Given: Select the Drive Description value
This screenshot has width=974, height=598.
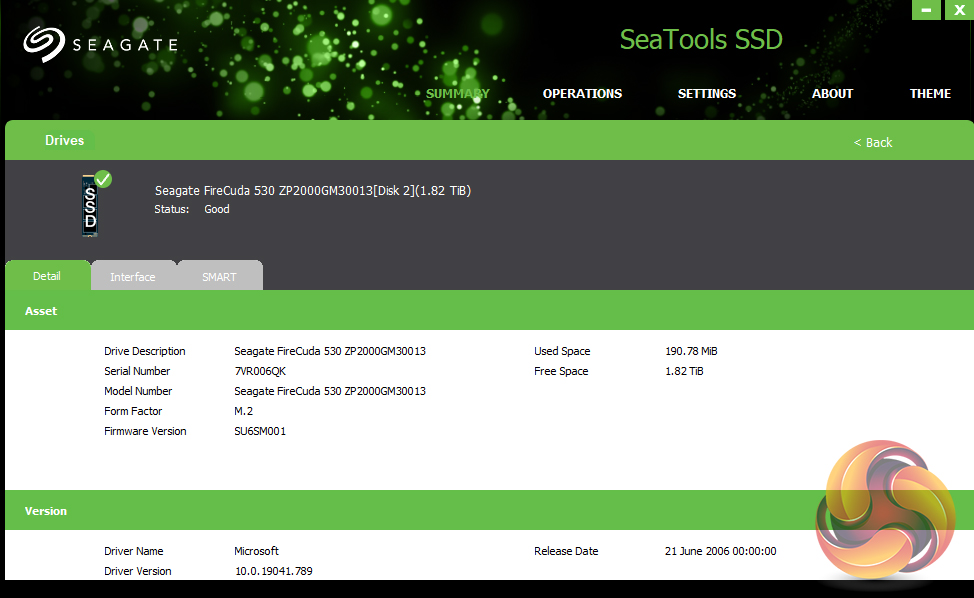Looking at the screenshot, I should coord(330,351).
